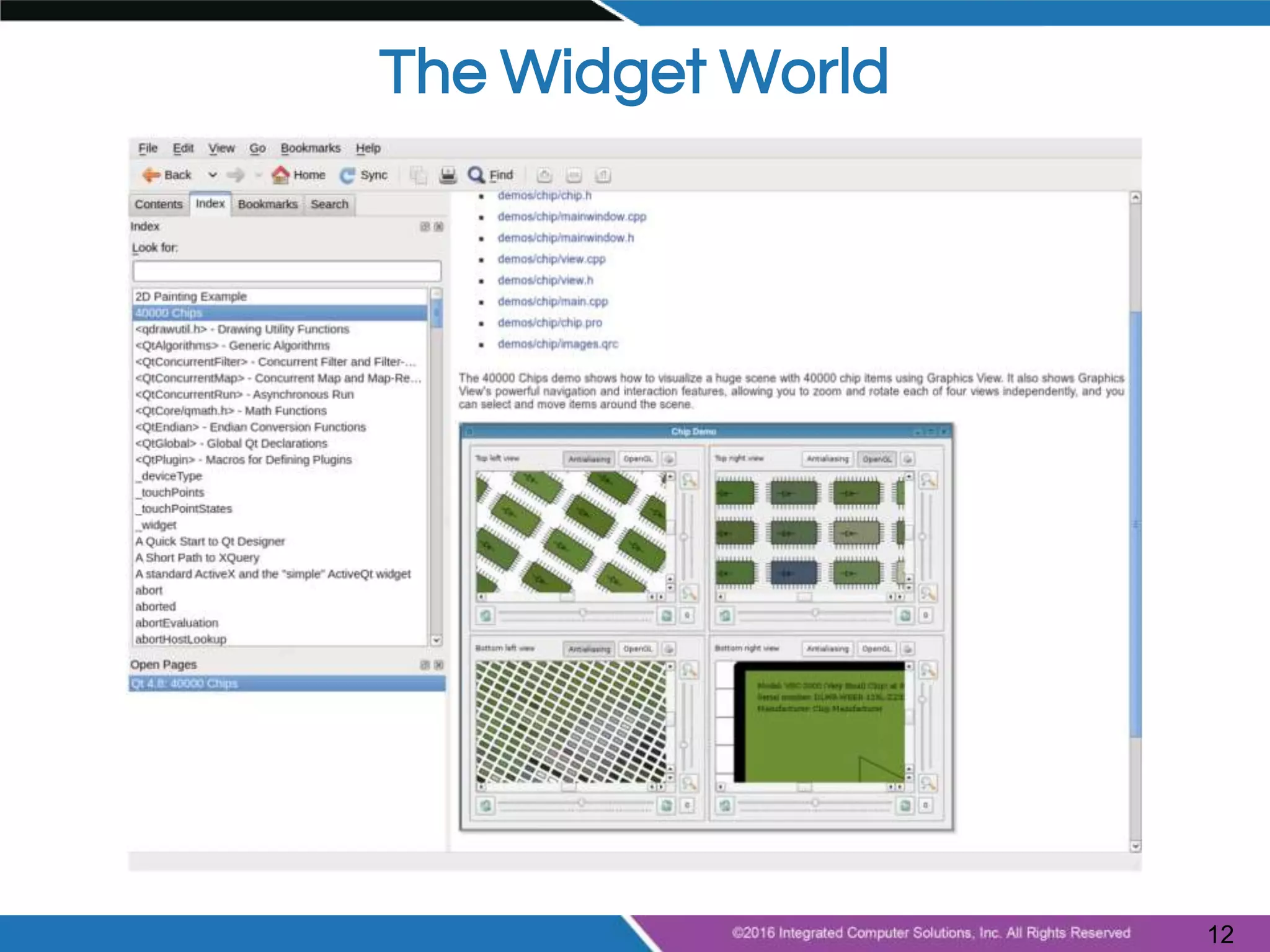Image resolution: width=1270 pixels, height=952 pixels.
Task: Select abortHostLookup index entry
Action: [x=280, y=639]
